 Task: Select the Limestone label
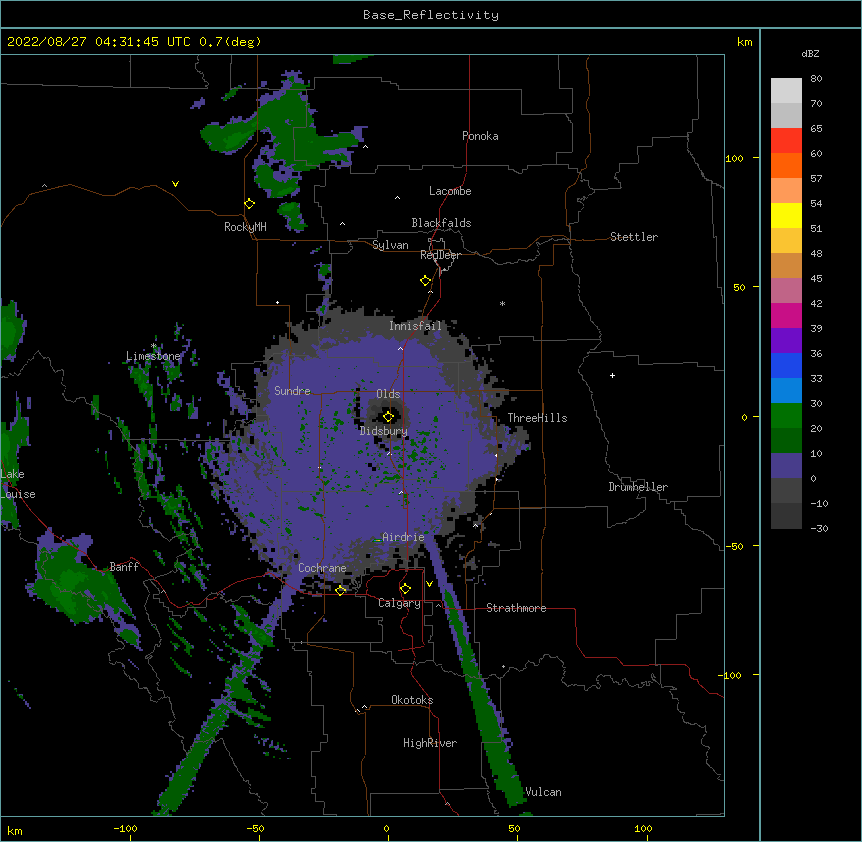153,356
